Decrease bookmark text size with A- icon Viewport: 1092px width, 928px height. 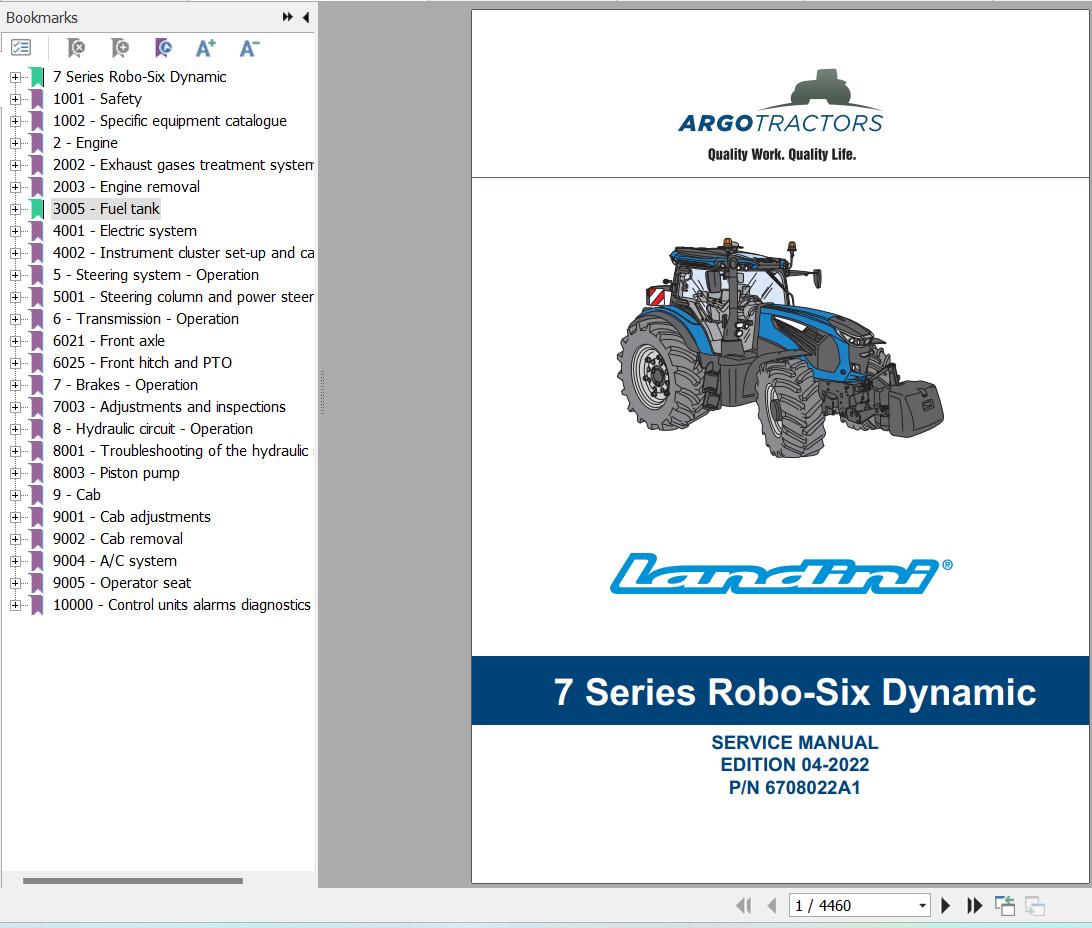pyautogui.click(x=249, y=47)
